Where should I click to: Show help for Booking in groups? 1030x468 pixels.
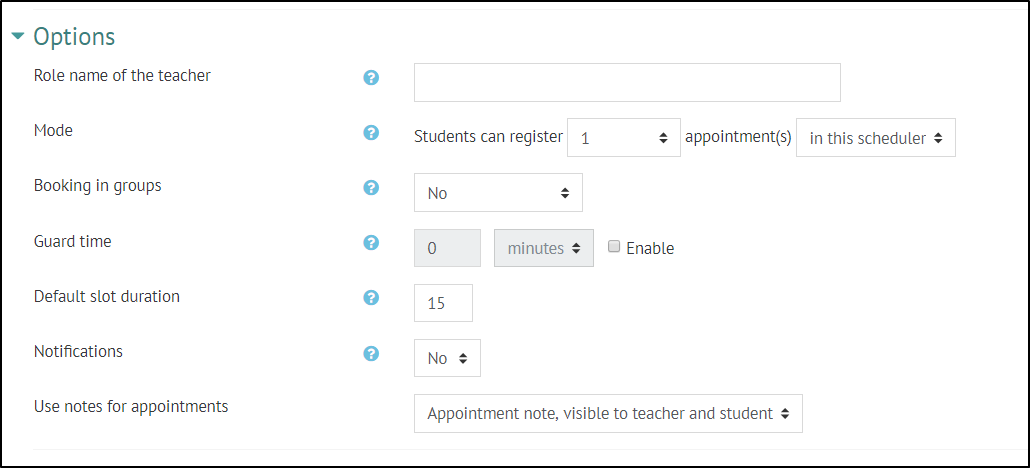click(x=371, y=188)
